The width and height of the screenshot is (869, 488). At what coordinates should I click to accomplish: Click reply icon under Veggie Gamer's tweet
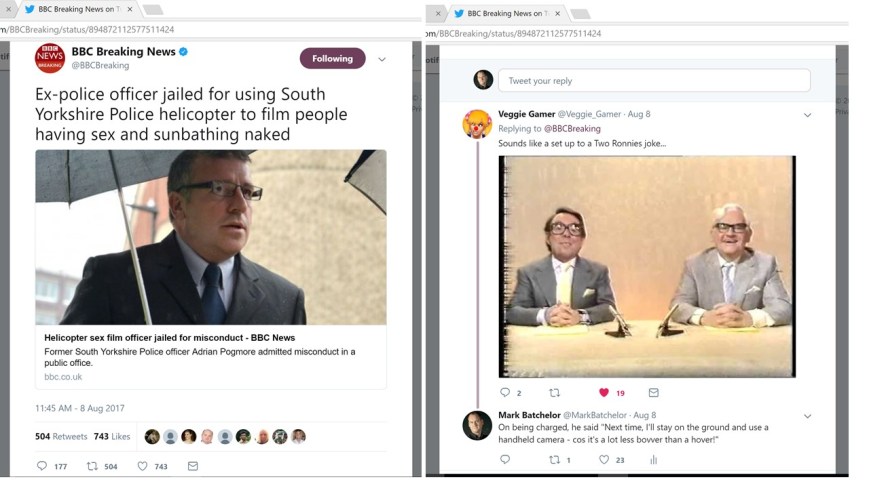505,393
